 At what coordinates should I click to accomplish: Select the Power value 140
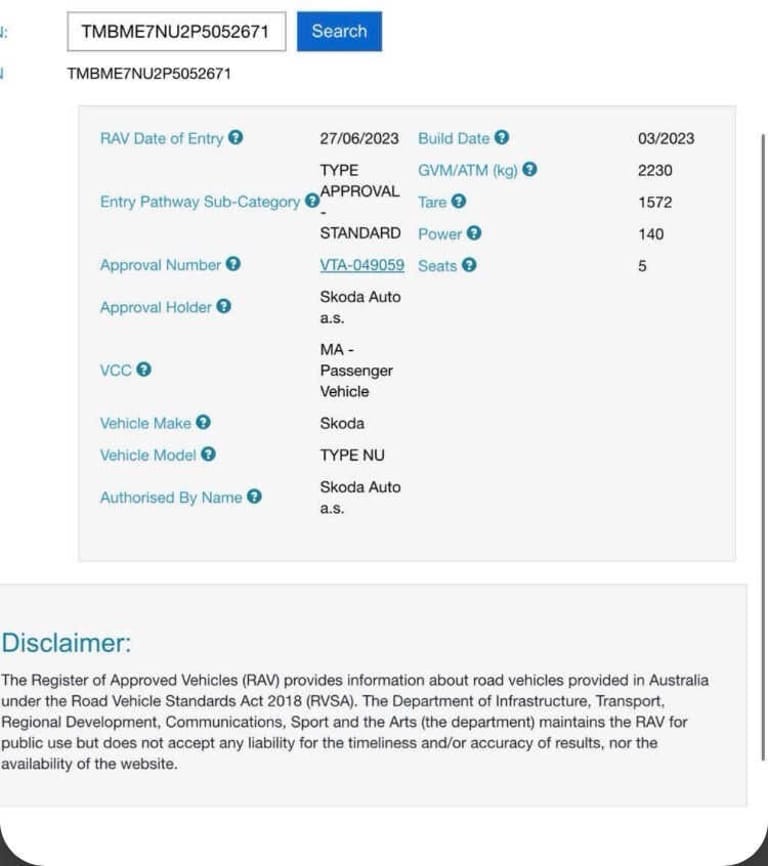coord(651,234)
